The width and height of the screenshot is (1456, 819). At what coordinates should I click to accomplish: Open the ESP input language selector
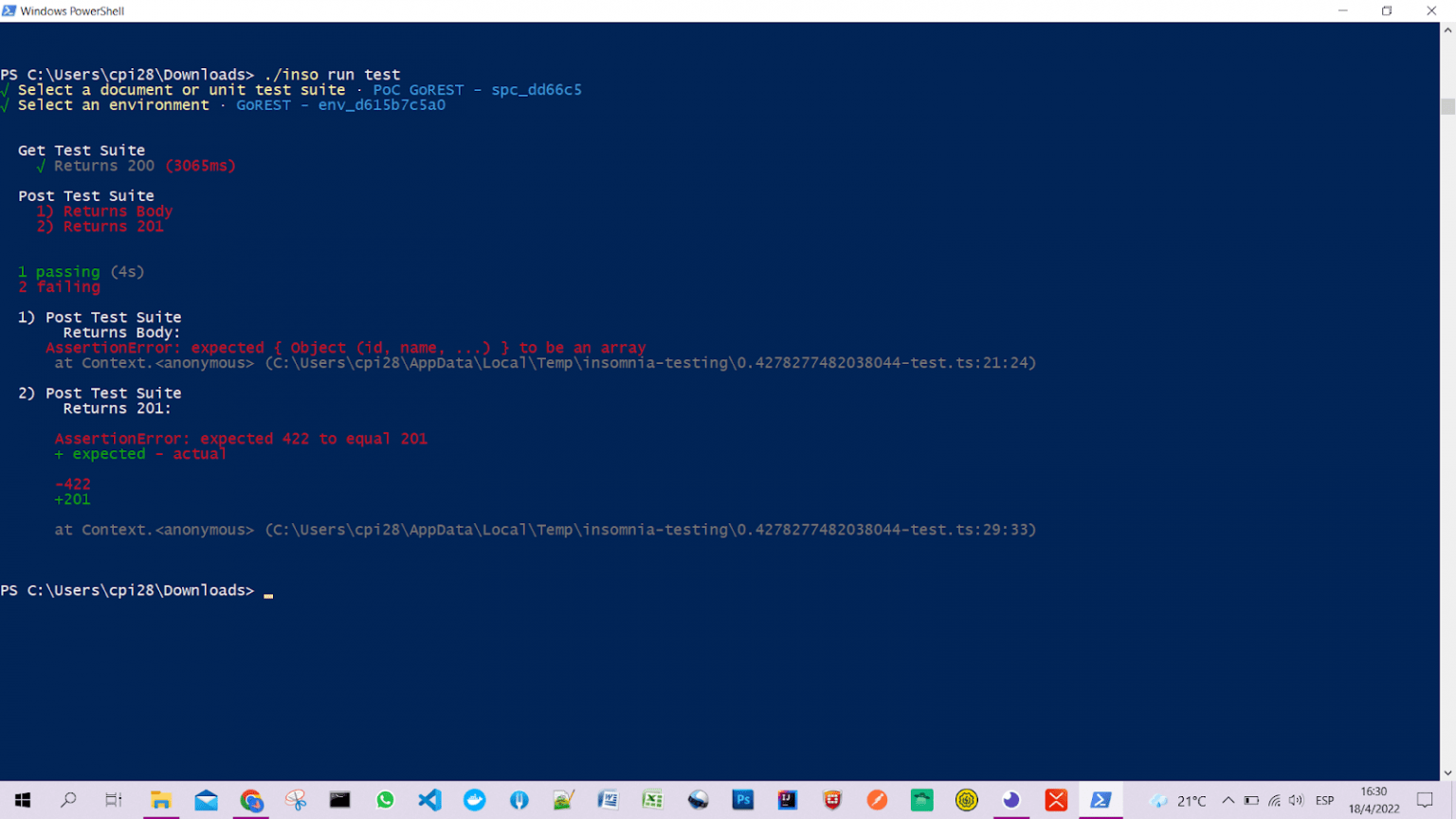coord(1324,801)
